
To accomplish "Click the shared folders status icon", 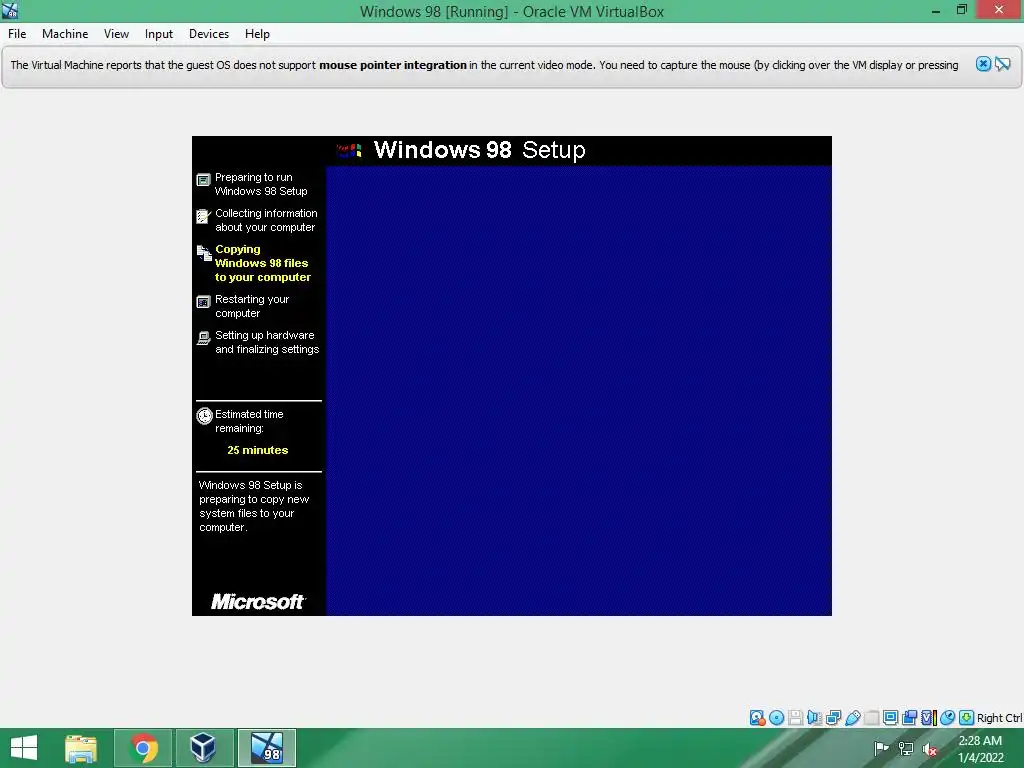I will tap(871, 718).
